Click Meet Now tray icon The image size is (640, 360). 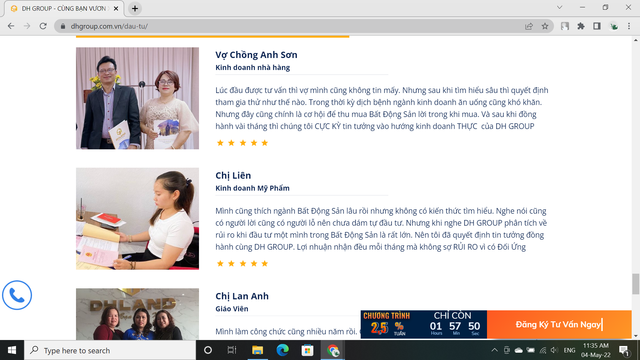click(x=507, y=350)
